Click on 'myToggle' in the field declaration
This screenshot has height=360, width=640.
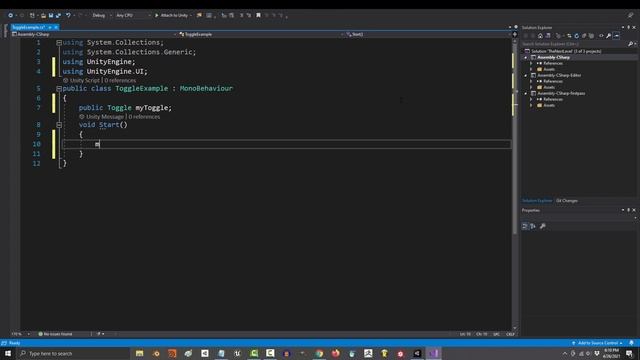[151, 108]
